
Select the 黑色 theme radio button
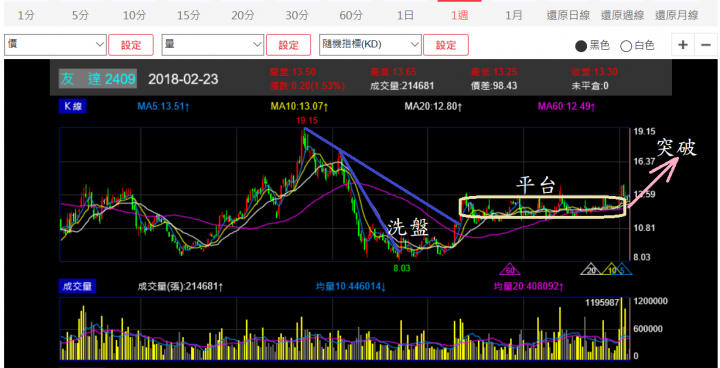click(x=581, y=45)
